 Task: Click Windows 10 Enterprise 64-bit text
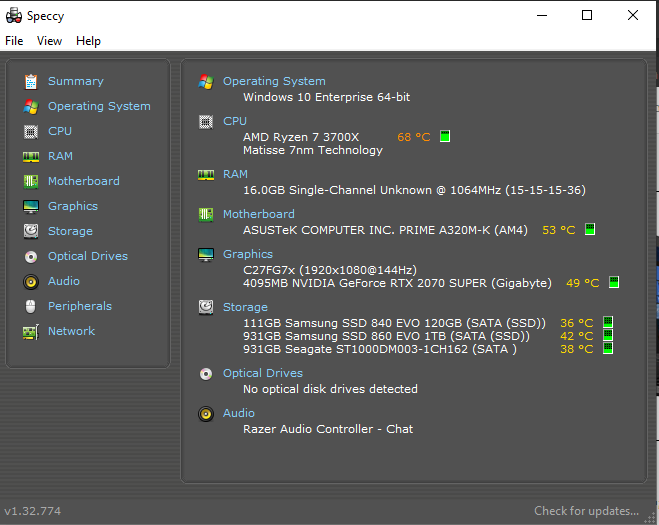click(327, 97)
